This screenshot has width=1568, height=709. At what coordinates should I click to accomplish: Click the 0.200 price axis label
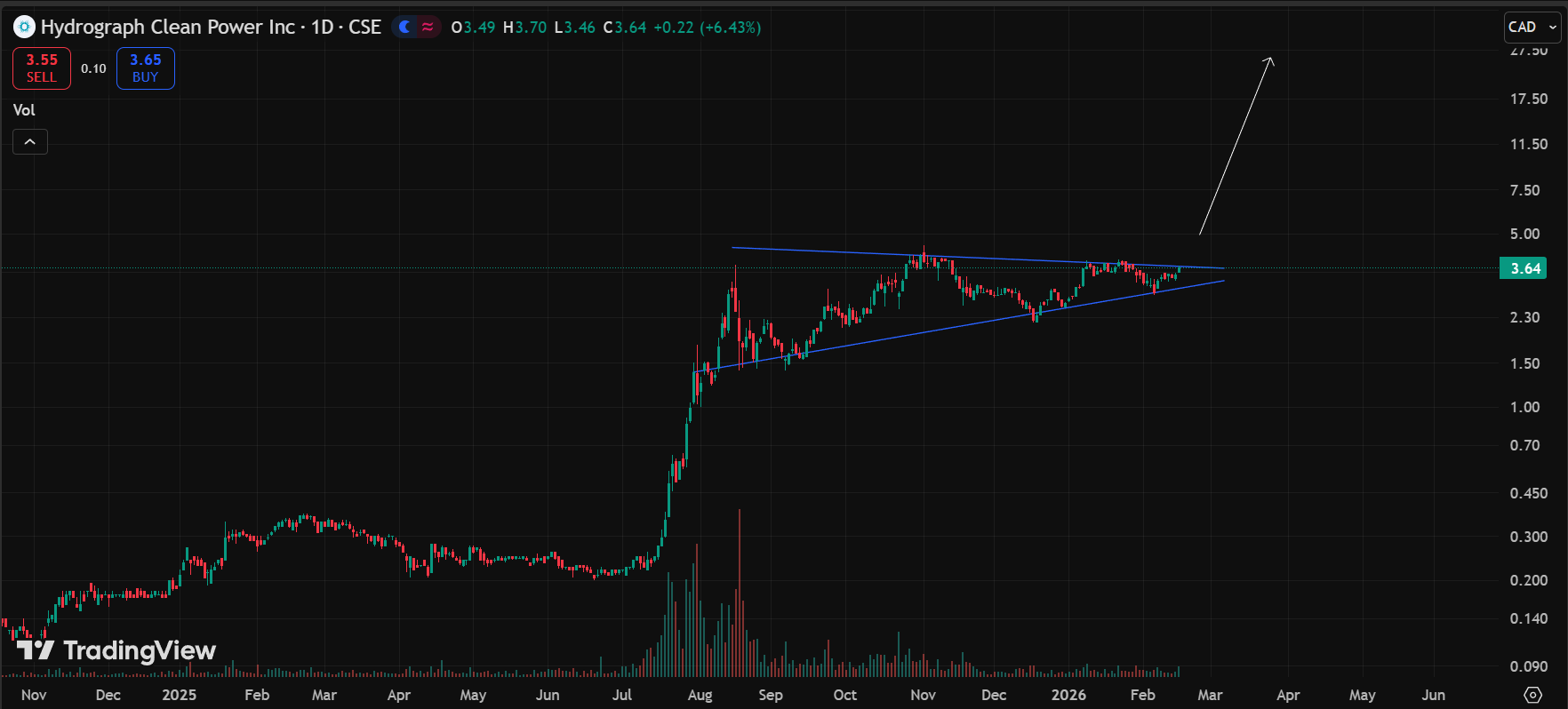pyautogui.click(x=1529, y=580)
